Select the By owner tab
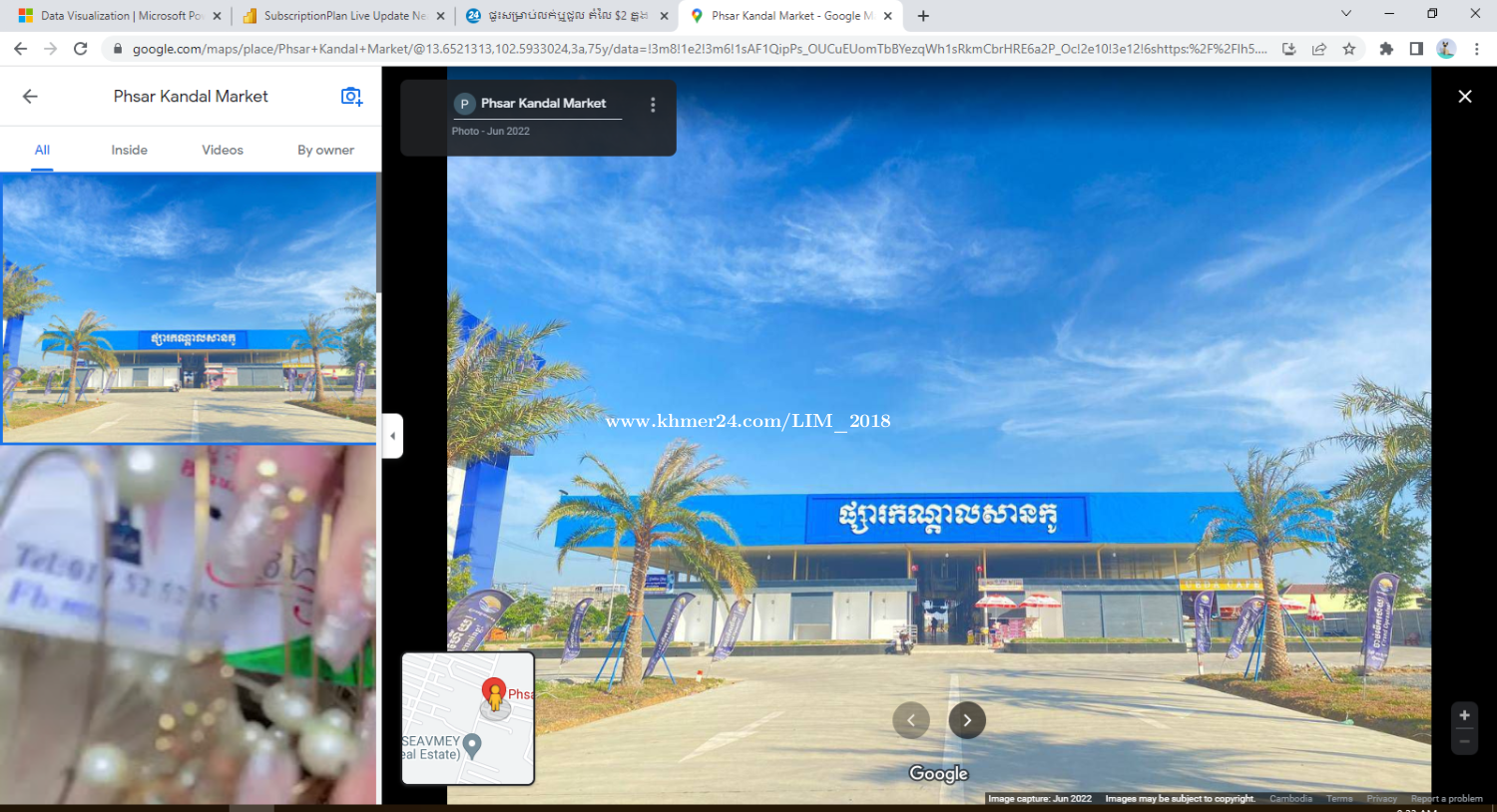The height and width of the screenshot is (812, 1497). pyautogui.click(x=325, y=150)
